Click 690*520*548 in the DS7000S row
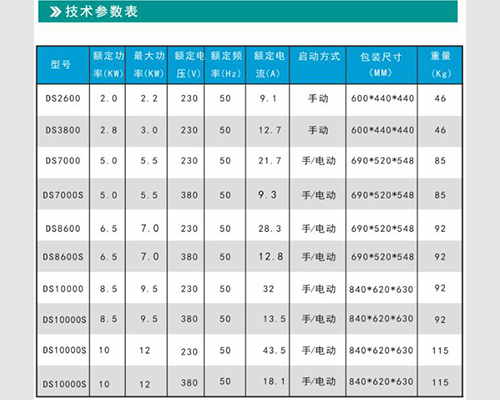This screenshot has height=400, width=500. pyautogui.click(x=382, y=195)
